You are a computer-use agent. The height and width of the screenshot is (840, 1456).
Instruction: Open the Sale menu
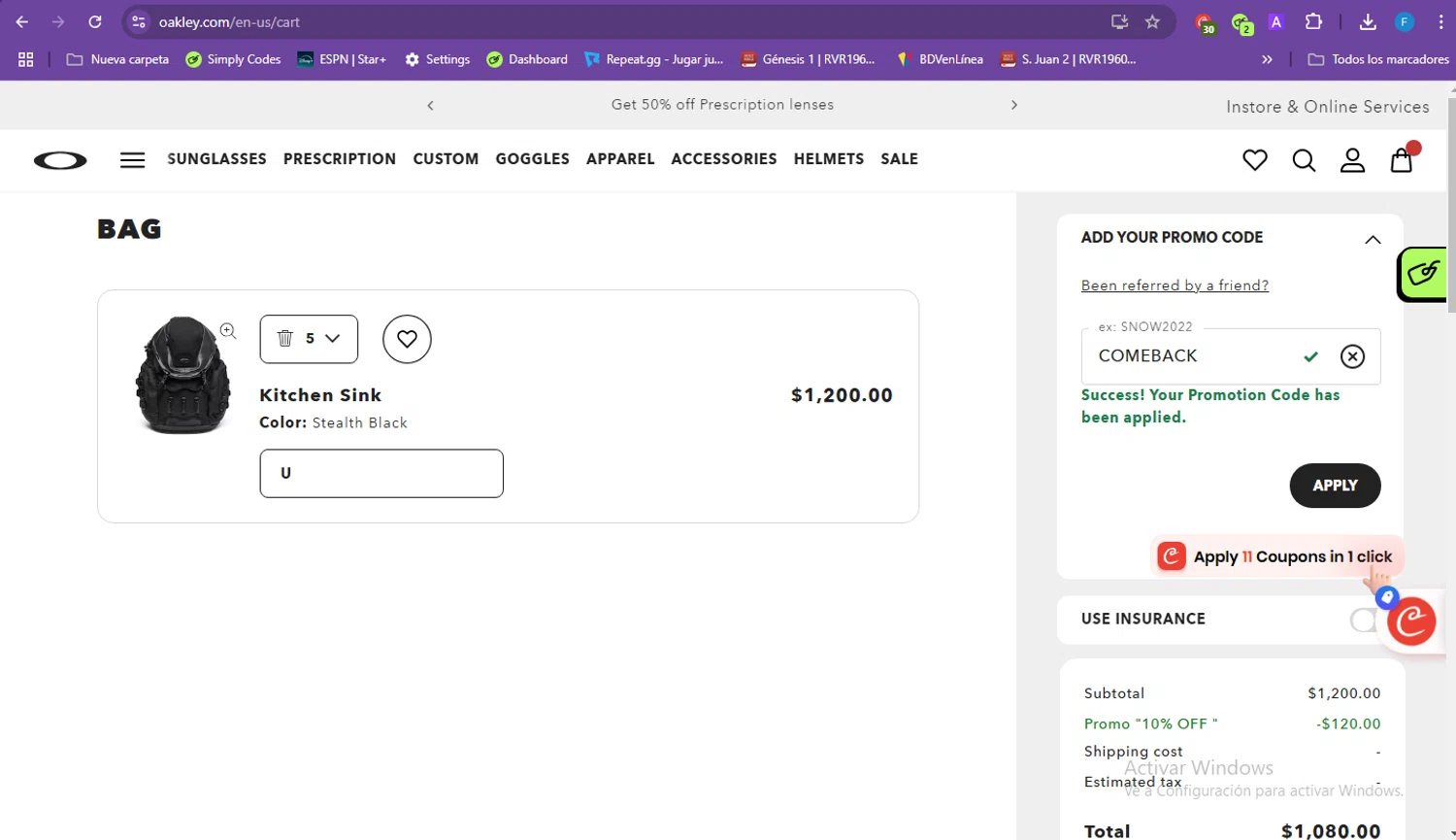coord(900,159)
